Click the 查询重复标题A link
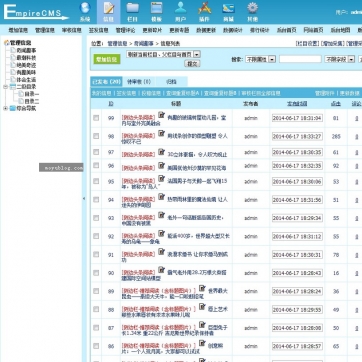 click(x=183, y=93)
